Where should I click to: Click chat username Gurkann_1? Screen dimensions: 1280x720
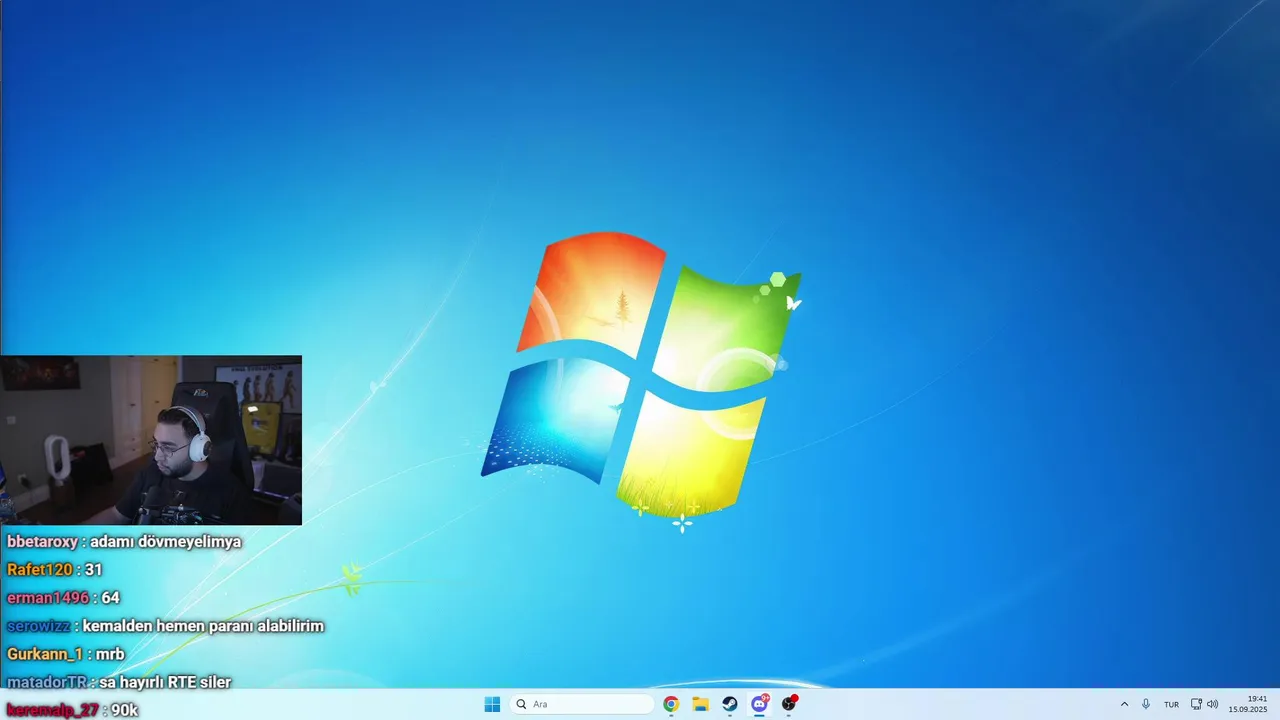pos(45,654)
